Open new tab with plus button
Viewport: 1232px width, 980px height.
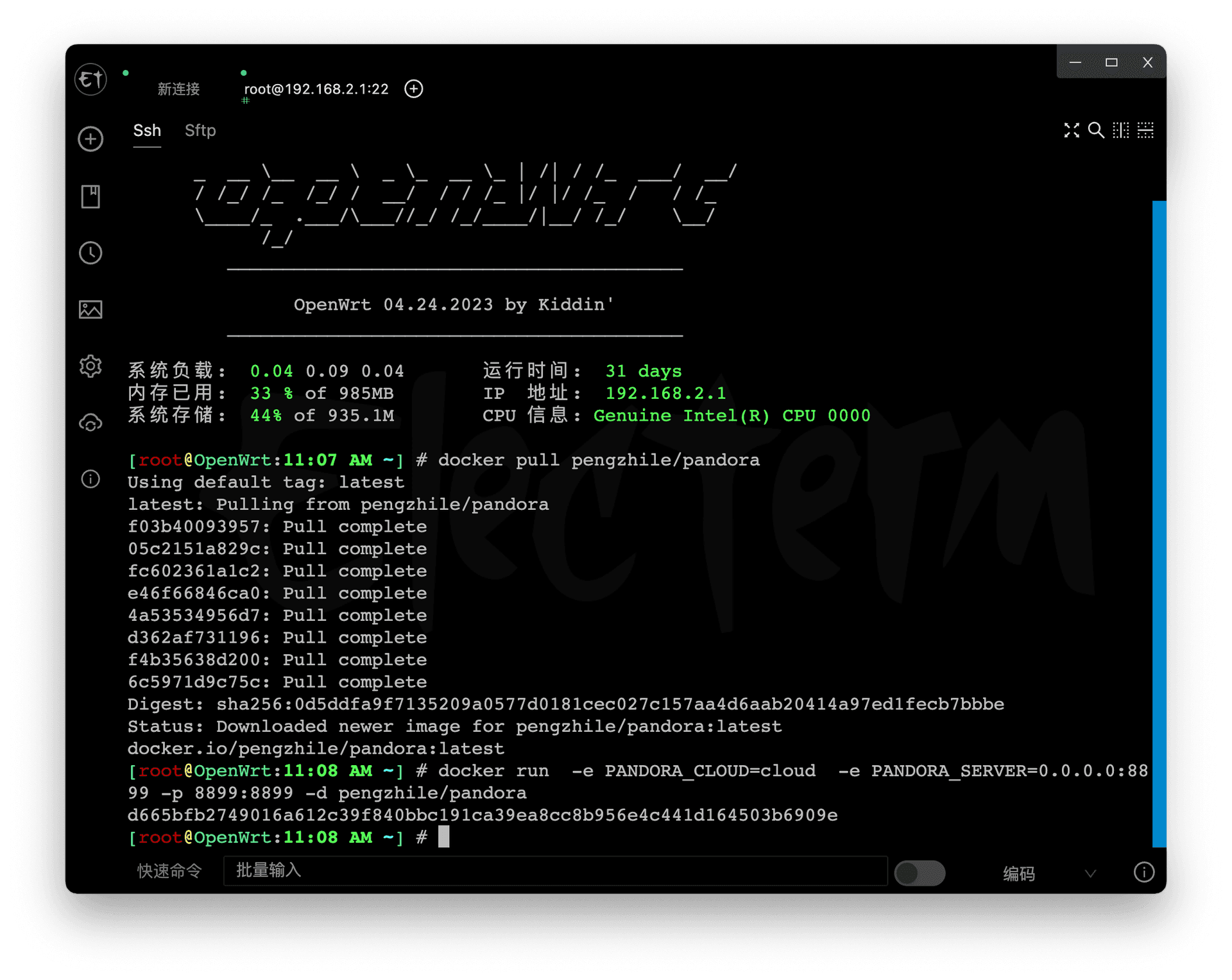tap(414, 89)
